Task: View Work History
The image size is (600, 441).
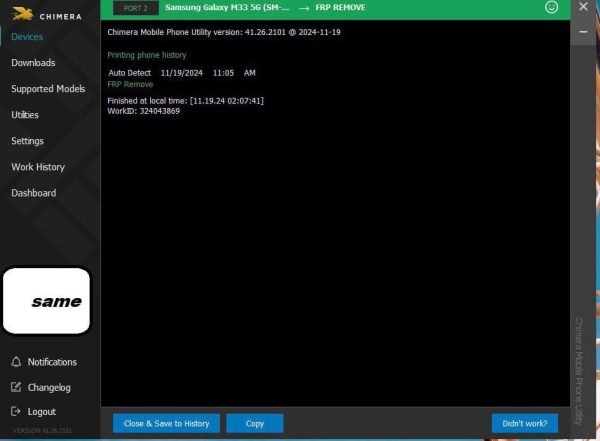Action: 38,167
